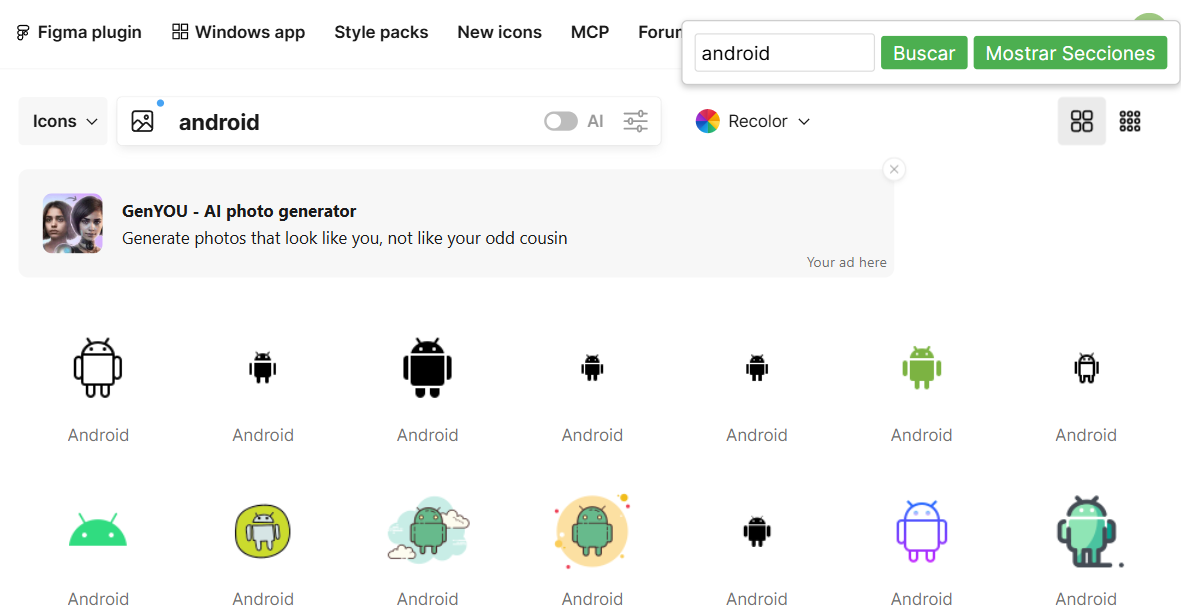Switch to the large grid view
This screenshot has height=607, width=1181.
point(1082,122)
